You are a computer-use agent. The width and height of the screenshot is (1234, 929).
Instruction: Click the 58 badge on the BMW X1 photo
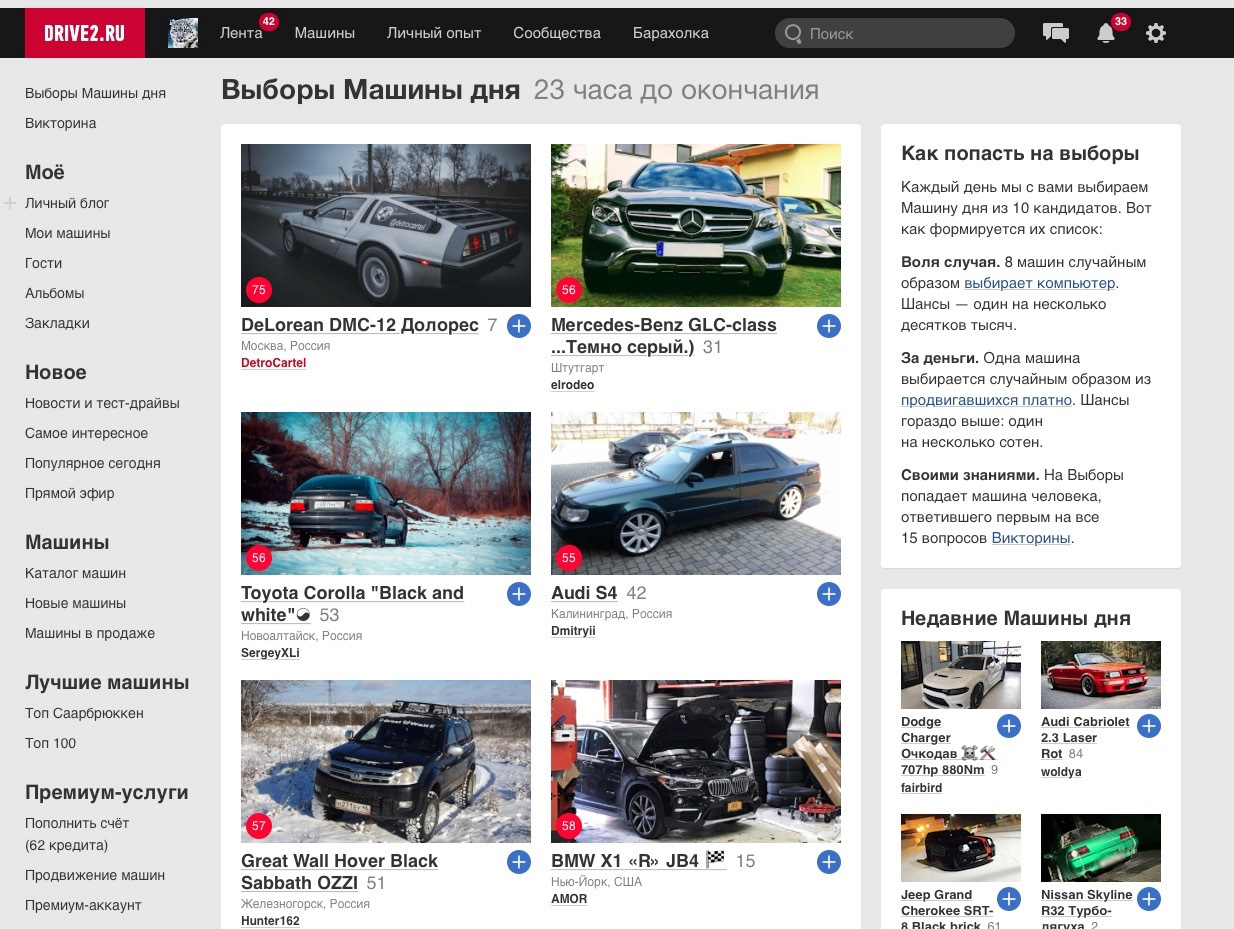569,826
